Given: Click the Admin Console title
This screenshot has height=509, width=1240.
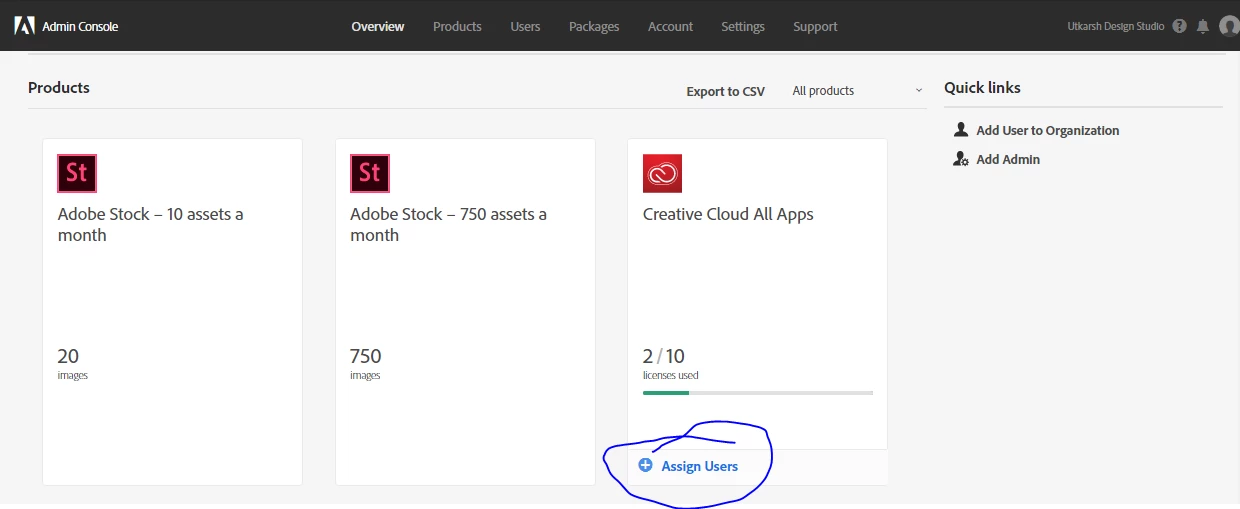Looking at the screenshot, I should click(x=80, y=26).
